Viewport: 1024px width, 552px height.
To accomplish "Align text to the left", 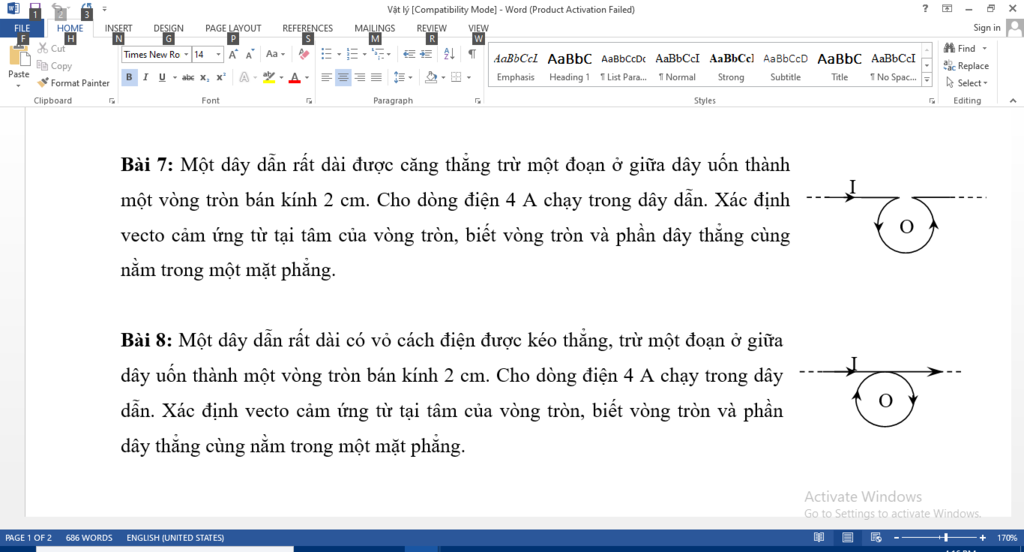I will tap(327, 77).
